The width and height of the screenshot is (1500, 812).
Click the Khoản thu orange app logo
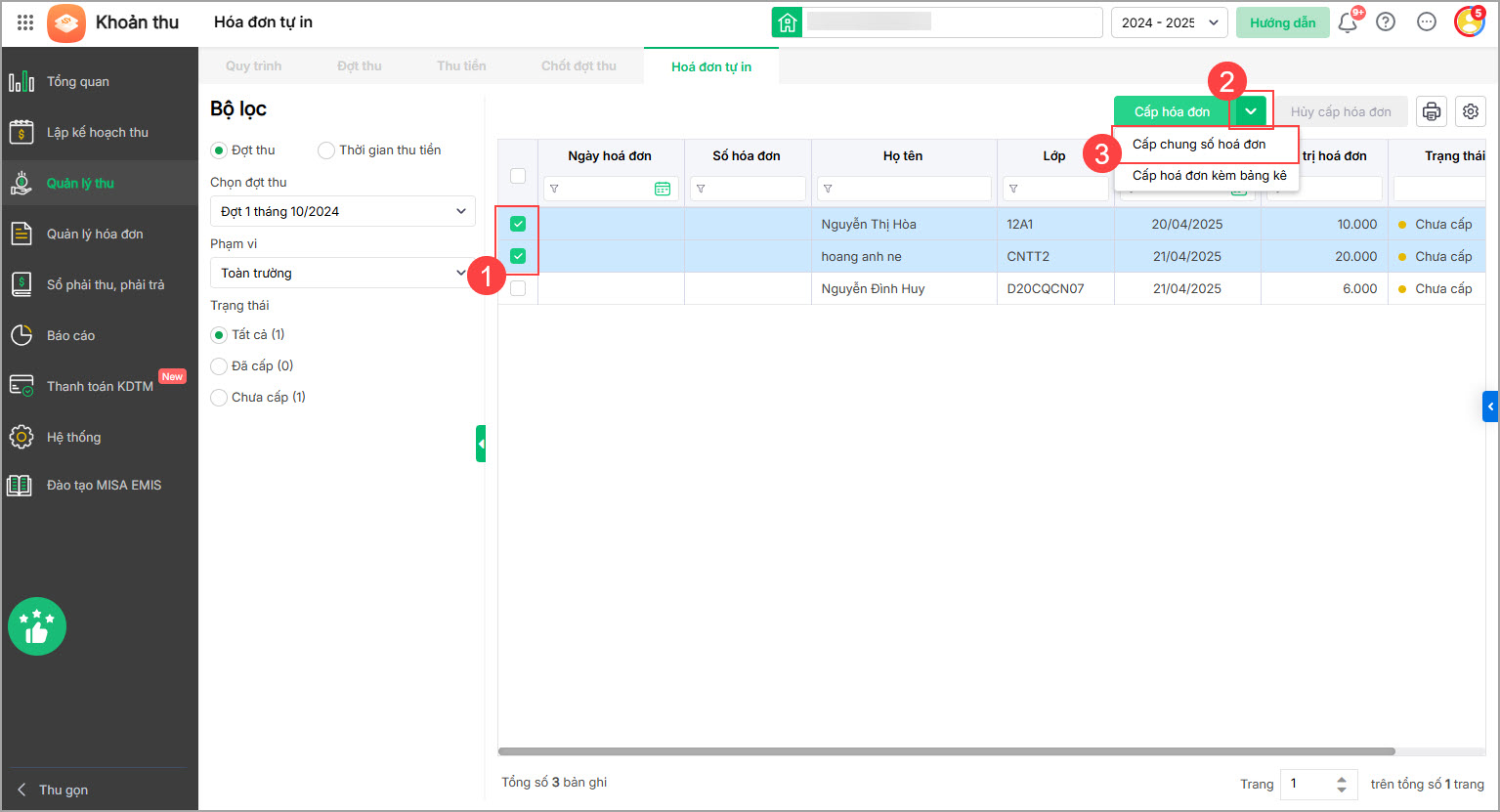pos(66,22)
